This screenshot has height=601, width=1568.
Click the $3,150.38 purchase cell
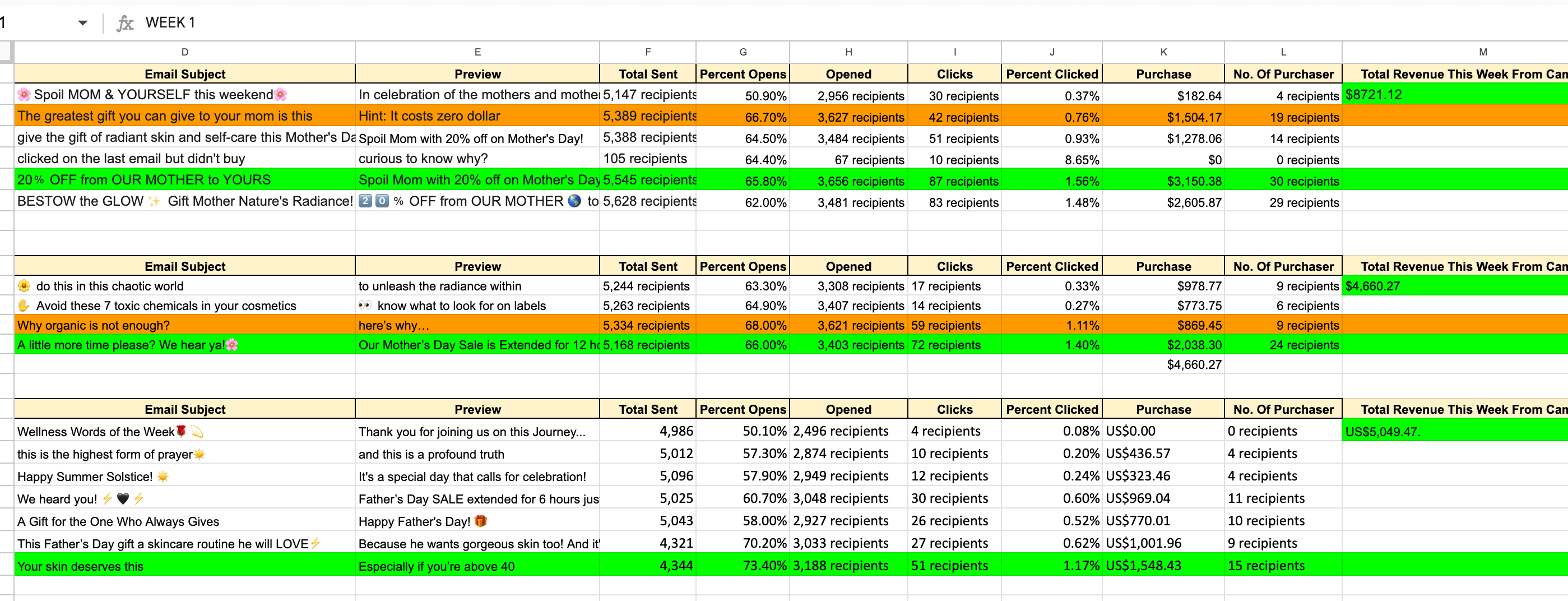click(x=1163, y=181)
